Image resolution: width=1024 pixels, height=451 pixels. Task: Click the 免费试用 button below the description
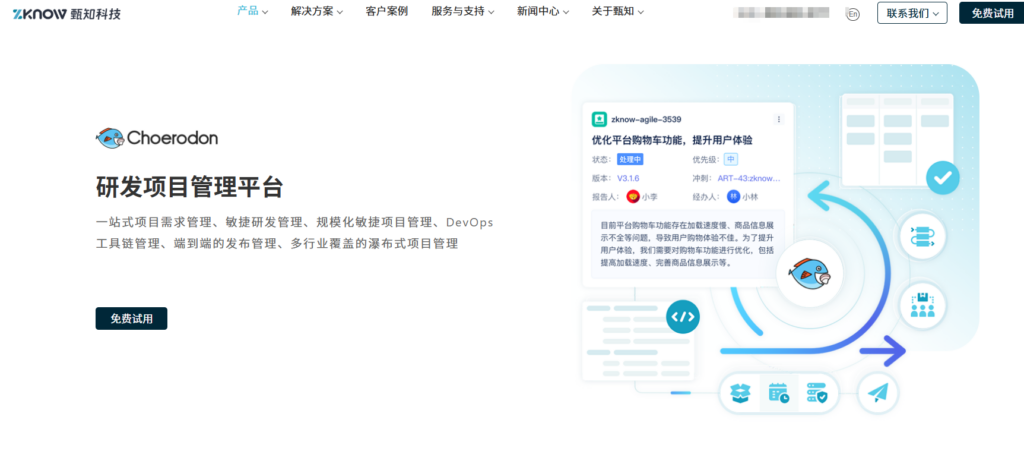[x=131, y=318]
